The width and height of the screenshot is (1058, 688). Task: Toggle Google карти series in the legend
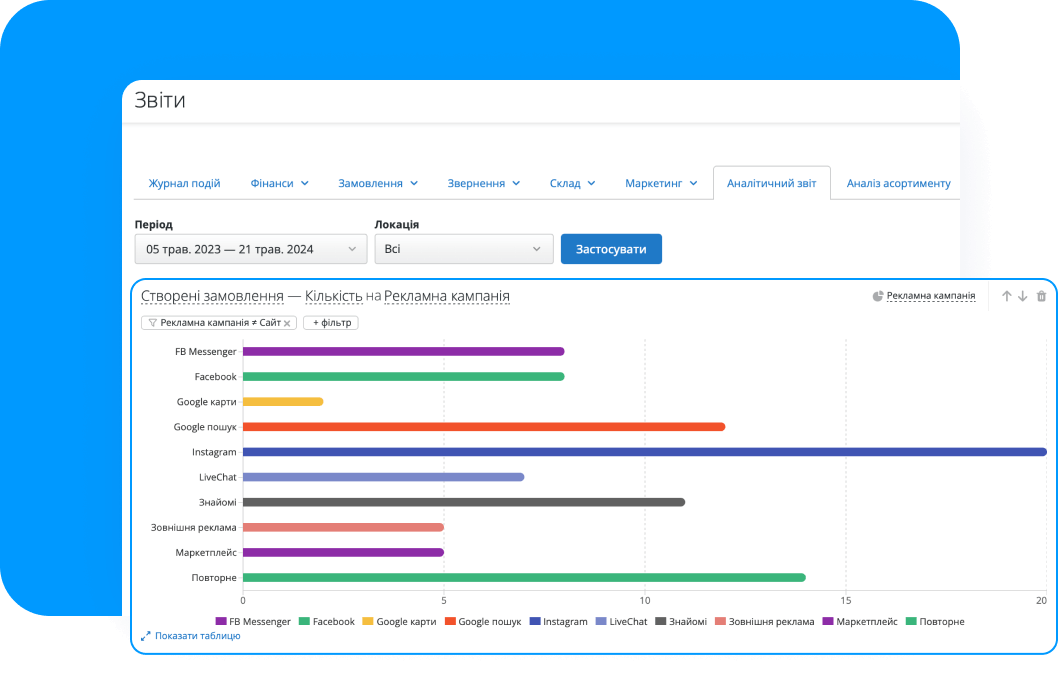399,621
